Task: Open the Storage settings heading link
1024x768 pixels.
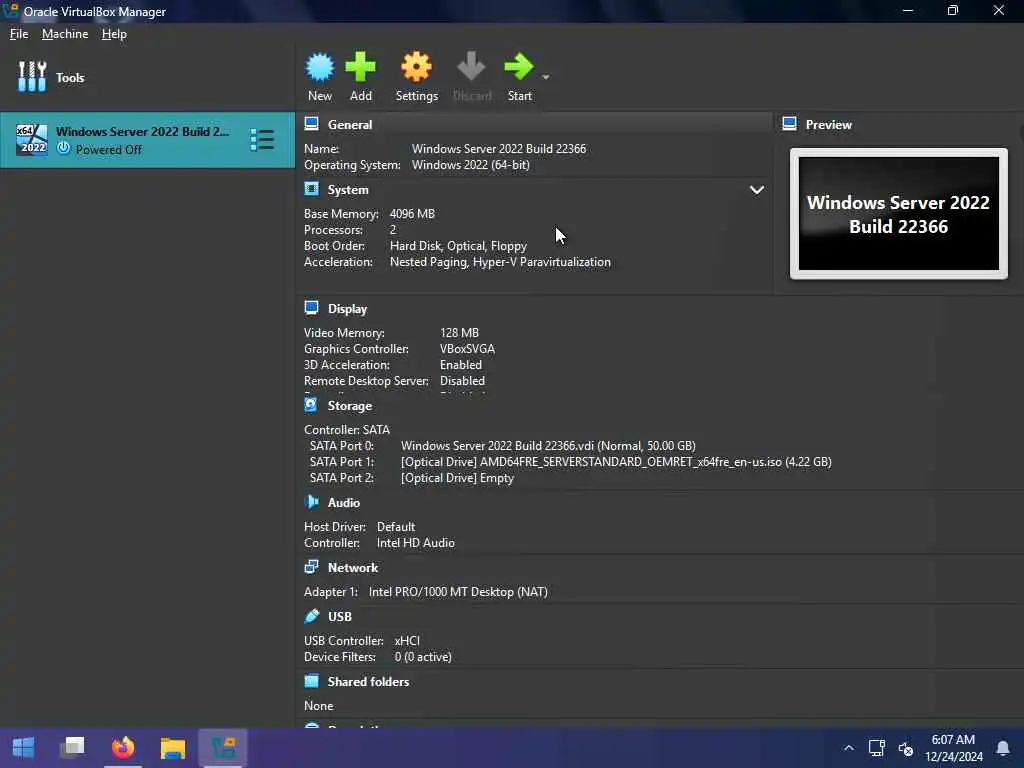Action: (349, 406)
